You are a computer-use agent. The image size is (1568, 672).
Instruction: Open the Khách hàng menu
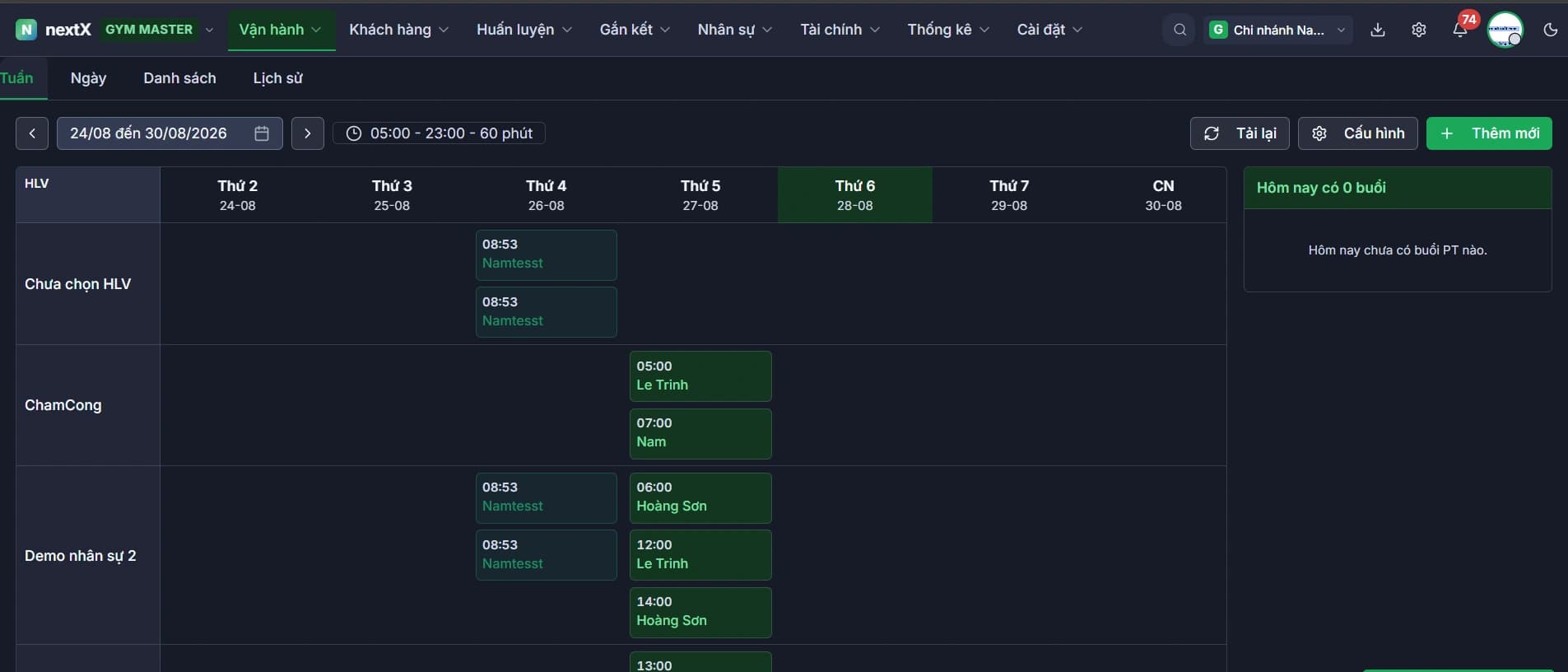pos(399,30)
